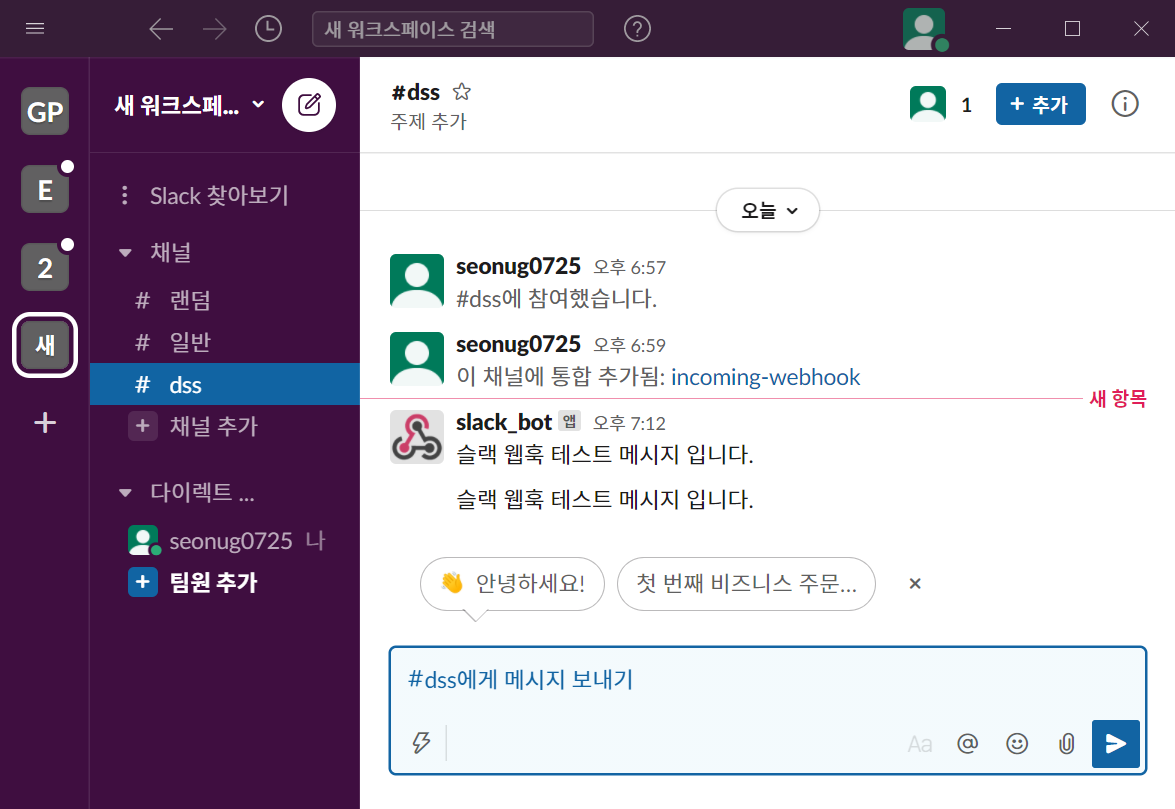Image resolution: width=1175 pixels, height=809 pixels.
Task: Open the incoming-webhook link
Action: pyautogui.click(x=765, y=377)
